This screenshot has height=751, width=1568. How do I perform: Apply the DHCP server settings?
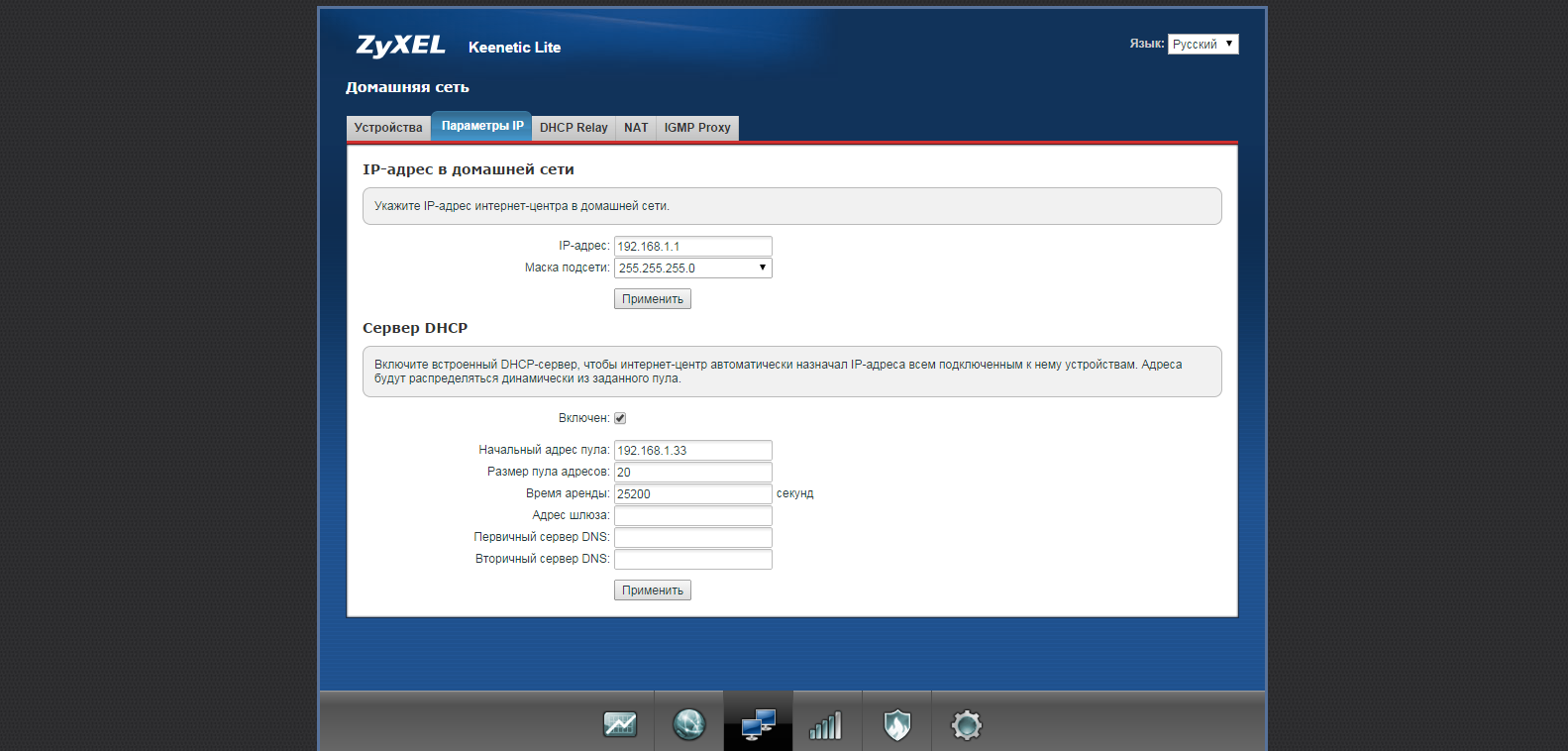click(x=653, y=590)
